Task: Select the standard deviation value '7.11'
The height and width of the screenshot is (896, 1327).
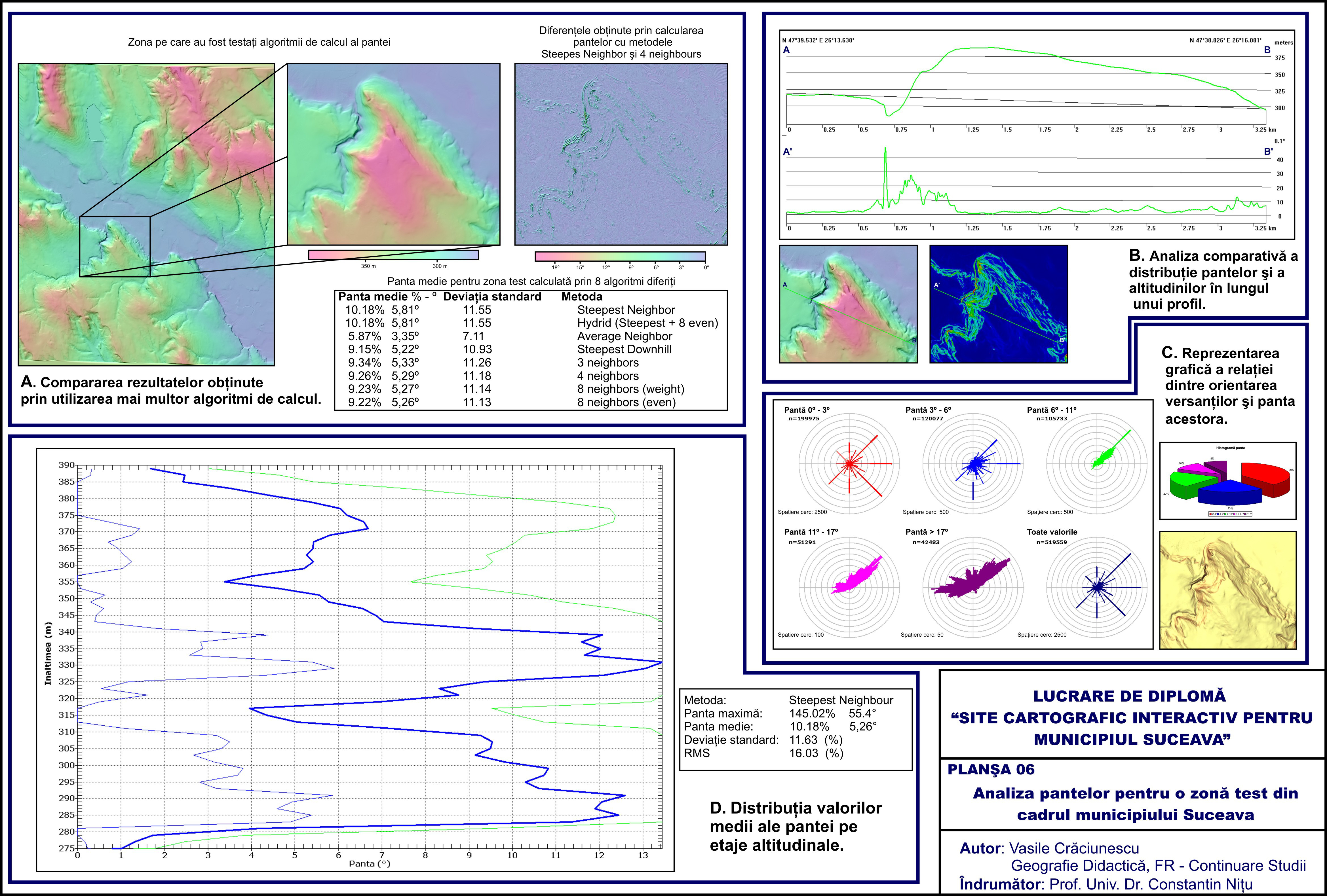Action: click(x=473, y=336)
